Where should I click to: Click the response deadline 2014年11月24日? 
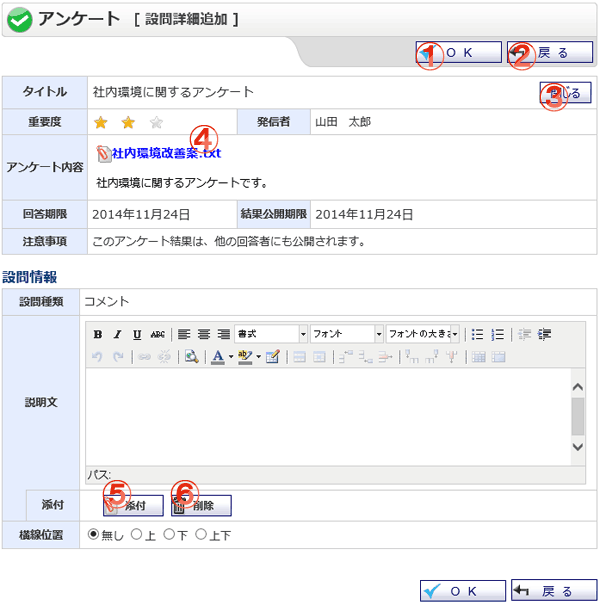tap(141, 214)
